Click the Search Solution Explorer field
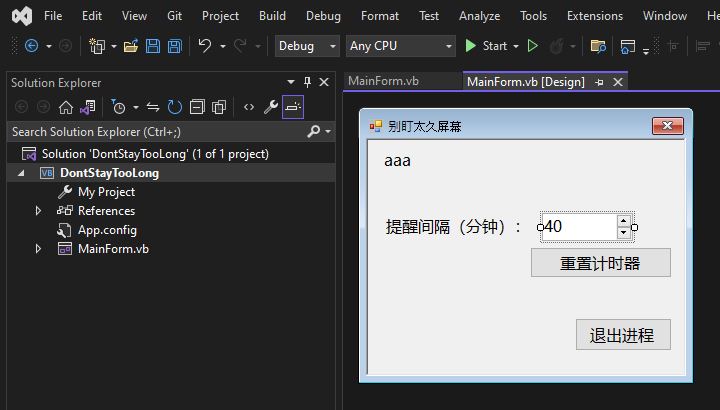This screenshot has width=720, height=410. pos(156,132)
